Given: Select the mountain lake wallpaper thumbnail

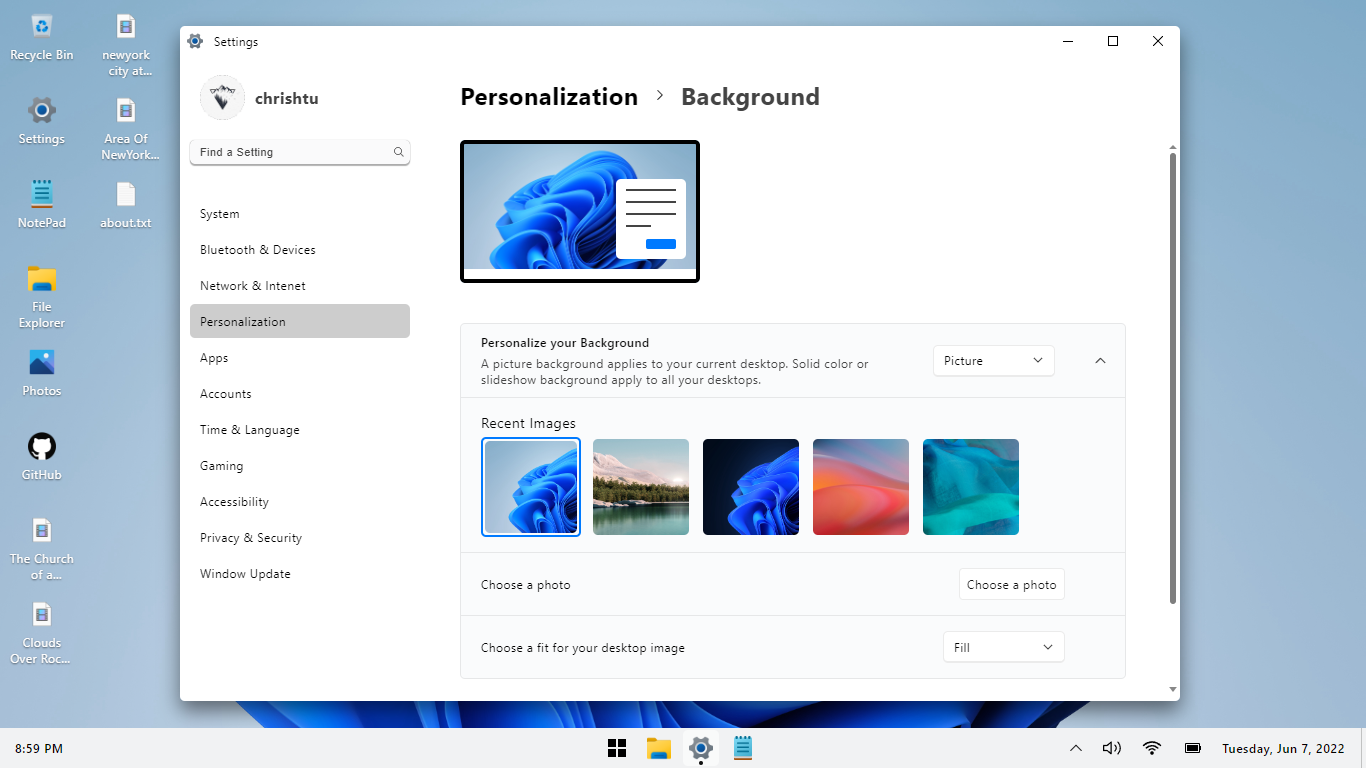Looking at the screenshot, I should tap(641, 487).
